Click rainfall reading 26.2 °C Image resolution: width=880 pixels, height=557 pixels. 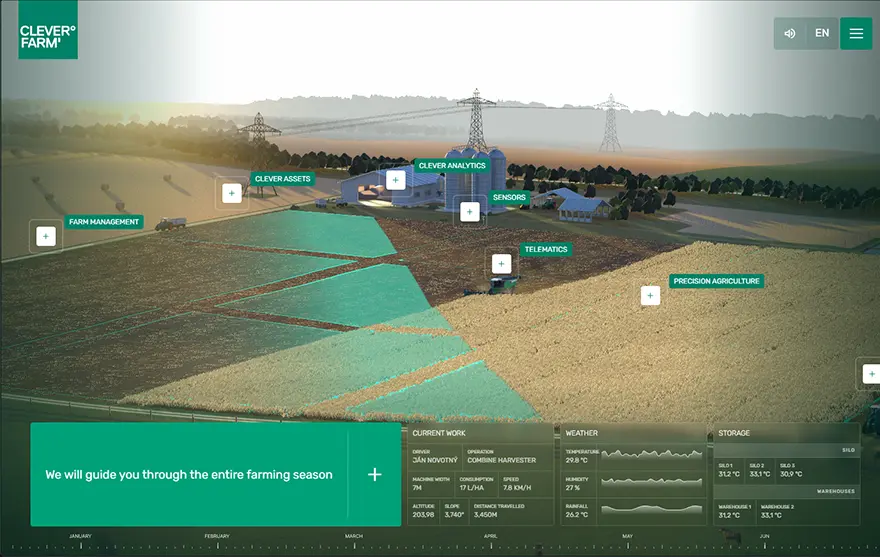(576, 514)
